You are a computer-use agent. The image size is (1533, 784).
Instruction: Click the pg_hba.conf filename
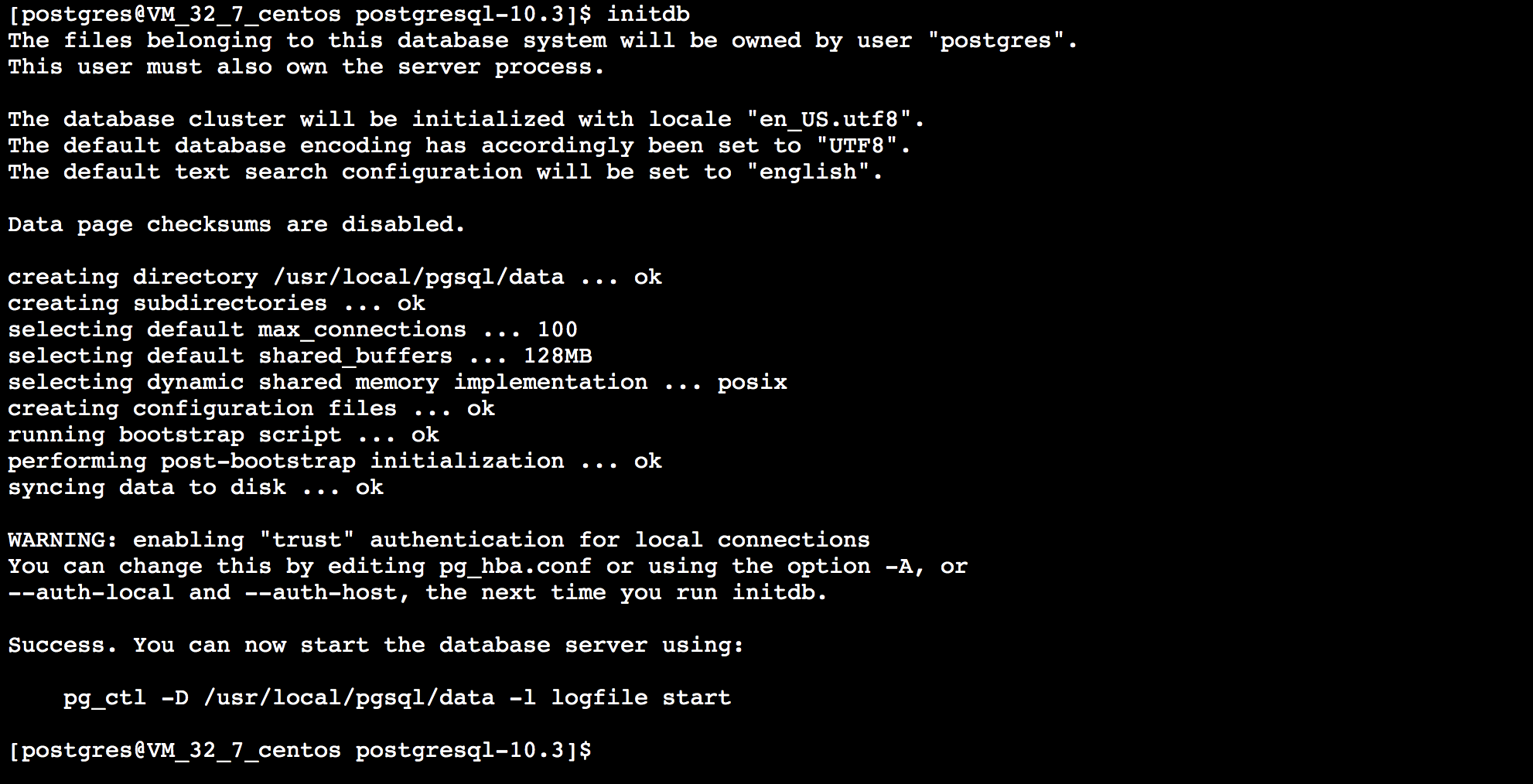coord(515,566)
